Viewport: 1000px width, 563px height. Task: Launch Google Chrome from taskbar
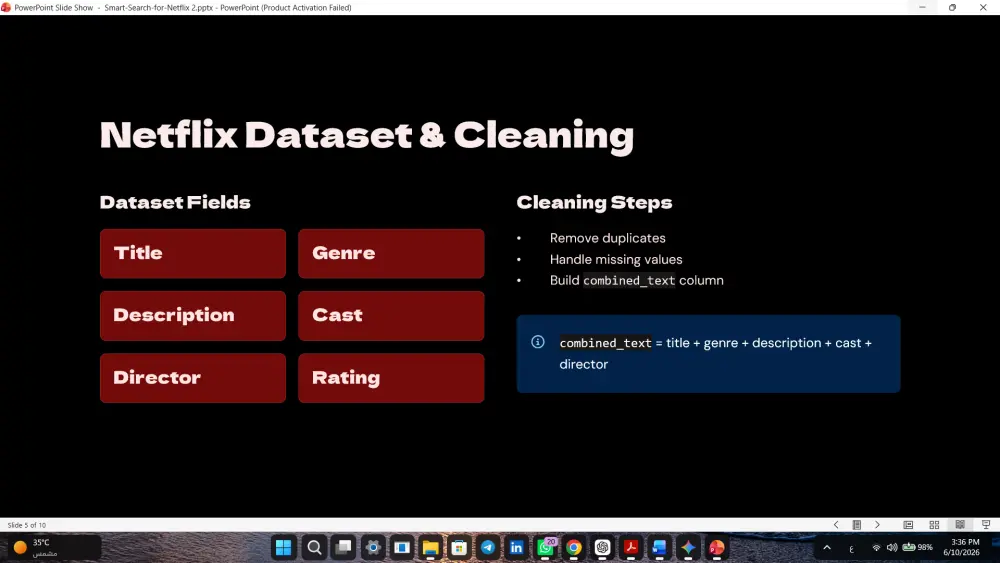click(574, 547)
